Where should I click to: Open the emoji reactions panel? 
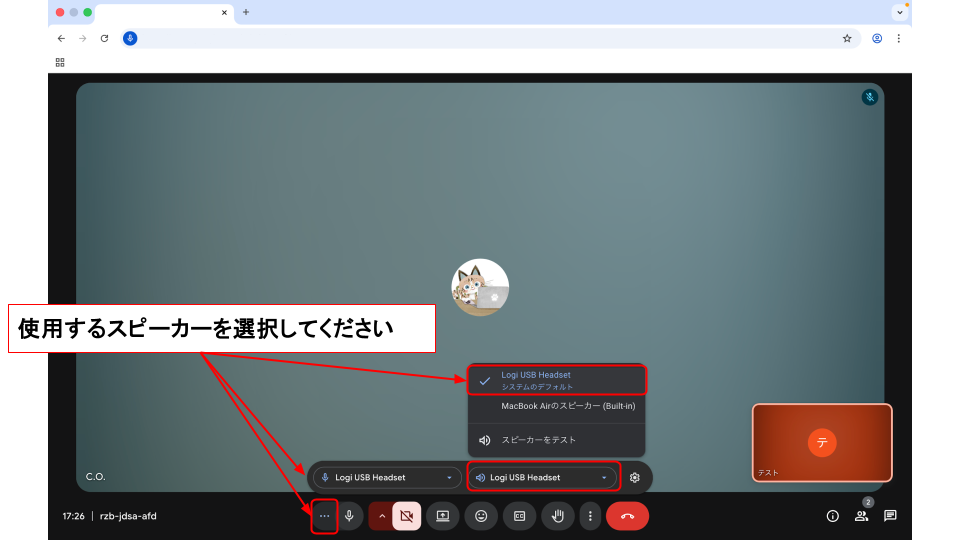(481, 516)
